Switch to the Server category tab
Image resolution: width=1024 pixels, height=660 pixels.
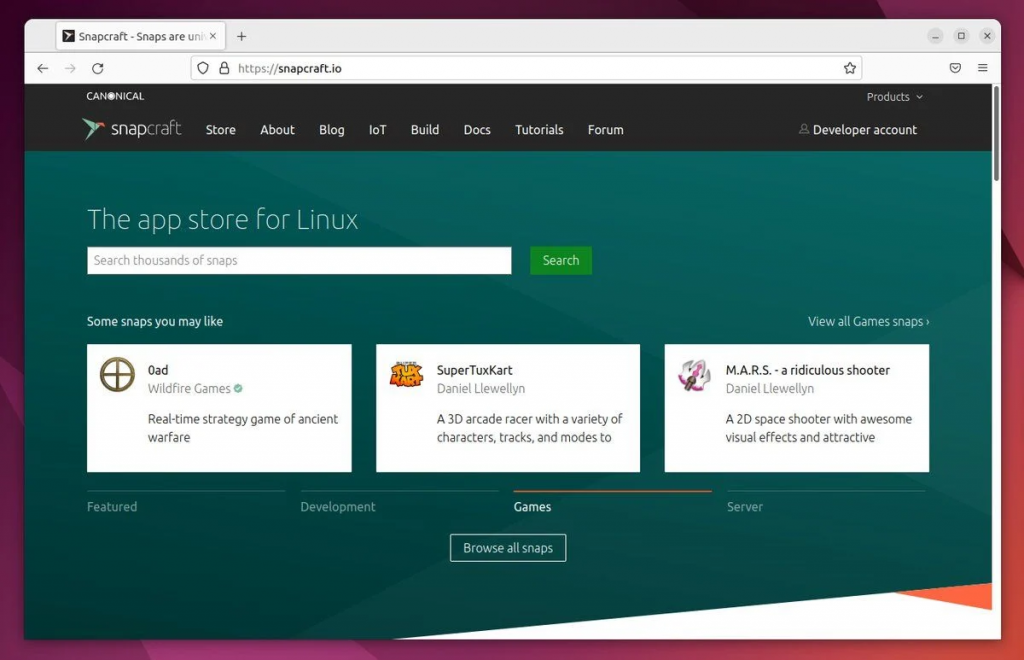745,507
